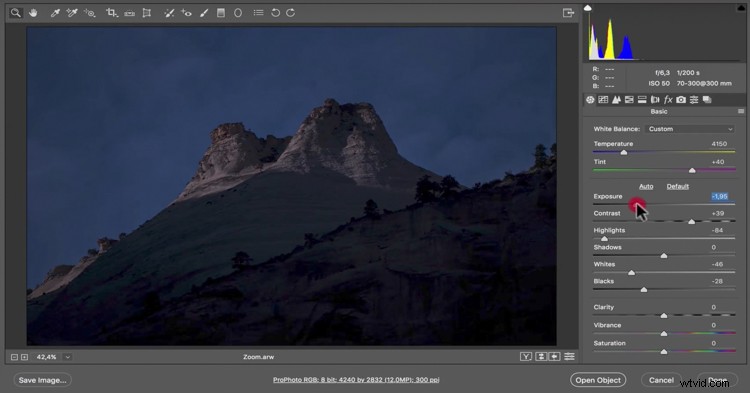The height and width of the screenshot is (393, 750).
Task: Select the Spot Removal tool
Action: 169,13
